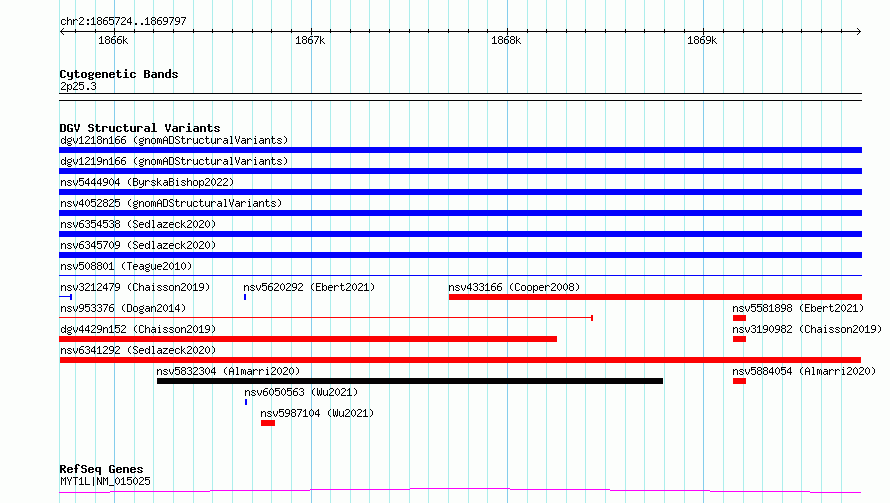The width and height of the screenshot is (890, 503).
Task: Click the blue bar under nsv6354538
Action: point(460,234)
